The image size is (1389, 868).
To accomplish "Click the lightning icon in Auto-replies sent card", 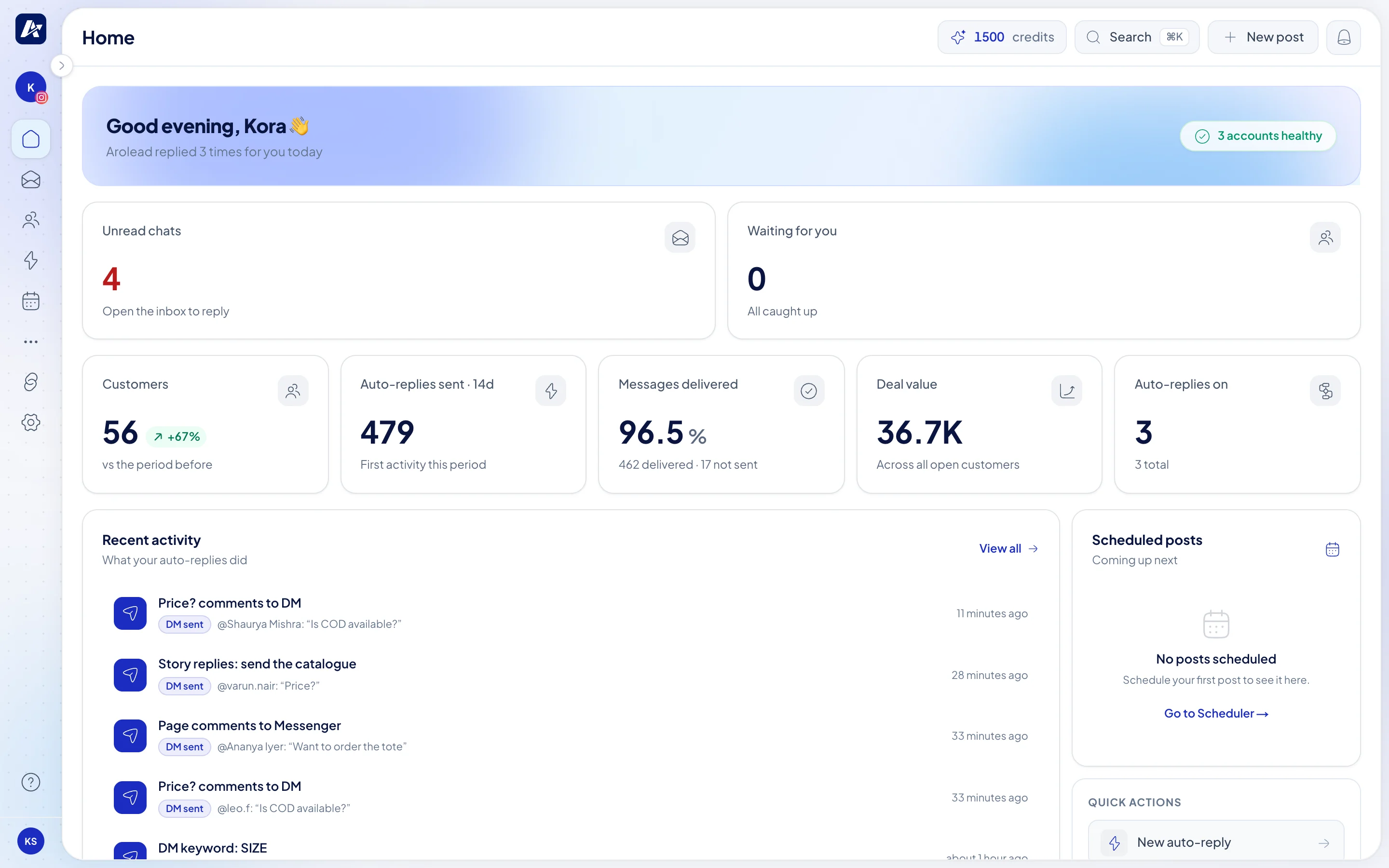I will click(551, 391).
